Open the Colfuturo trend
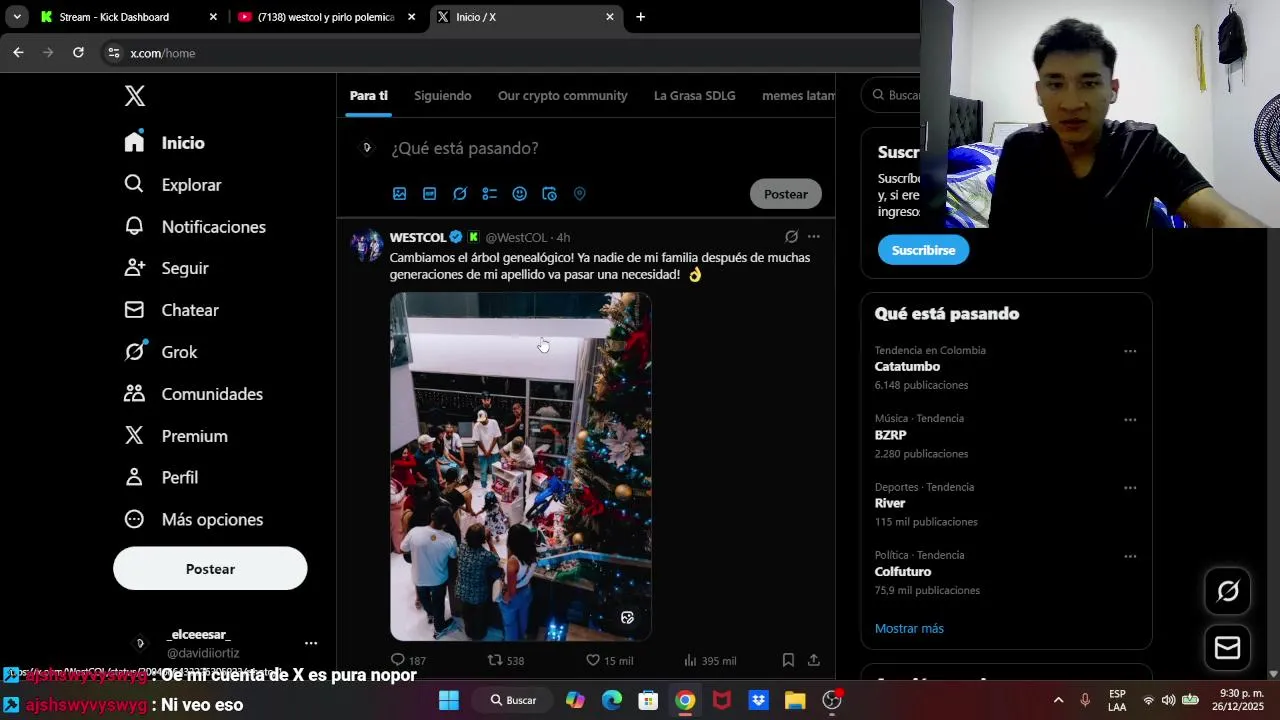Screen dimensions: 1280x720 (x=903, y=572)
